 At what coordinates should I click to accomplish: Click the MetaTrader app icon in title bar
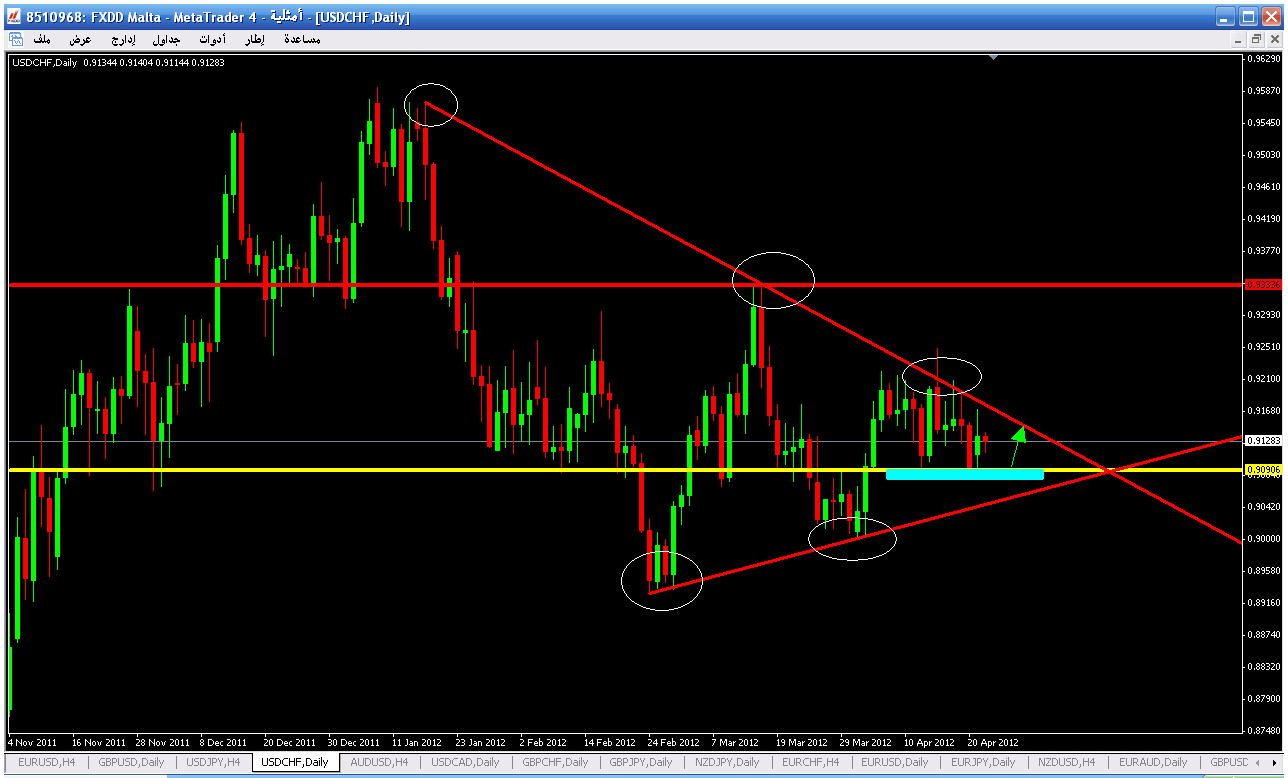14,17
